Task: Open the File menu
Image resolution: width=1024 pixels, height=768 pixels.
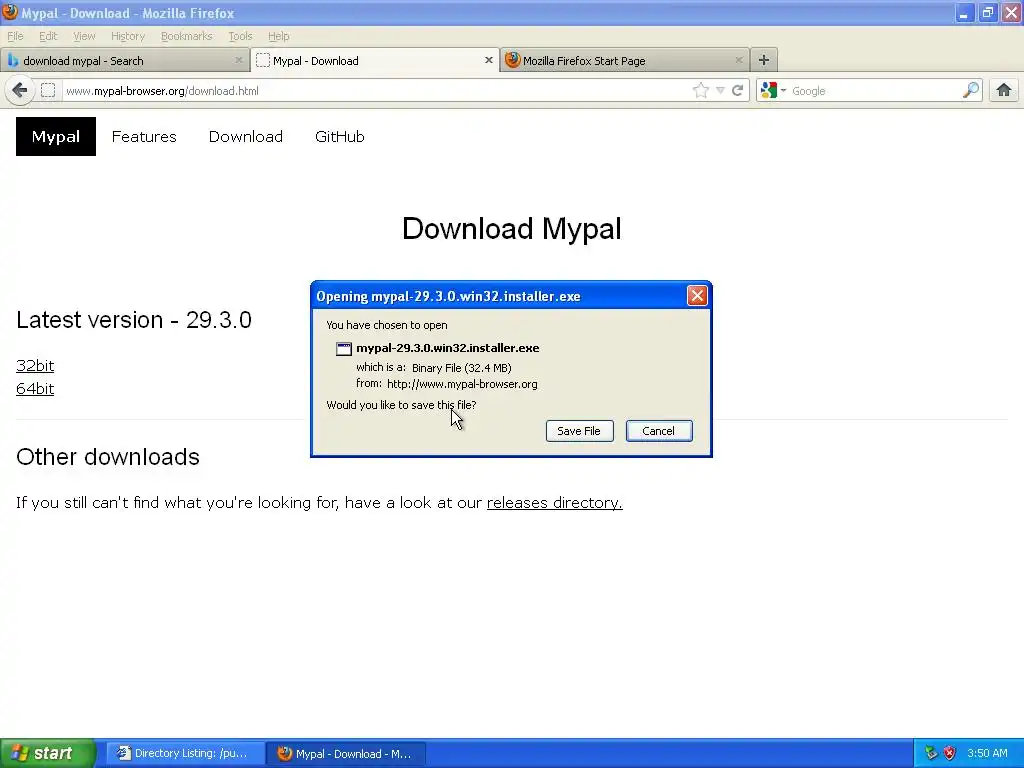Action: [15, 36]
